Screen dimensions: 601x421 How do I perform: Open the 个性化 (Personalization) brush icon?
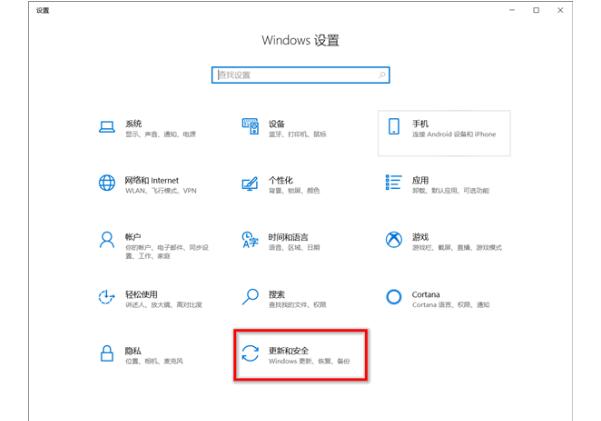[250, 184]
